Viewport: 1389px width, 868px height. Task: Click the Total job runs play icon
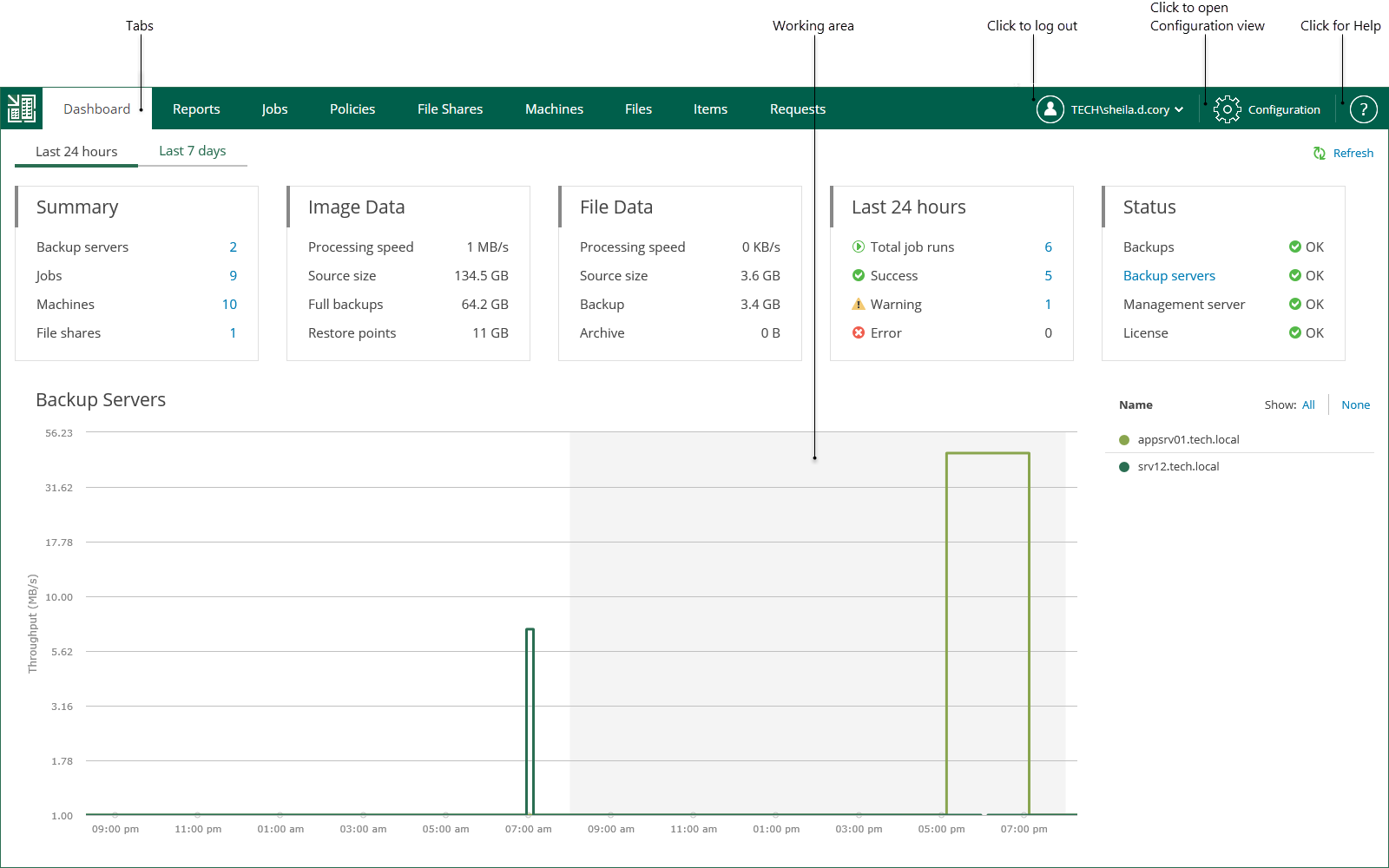point(858,247)
